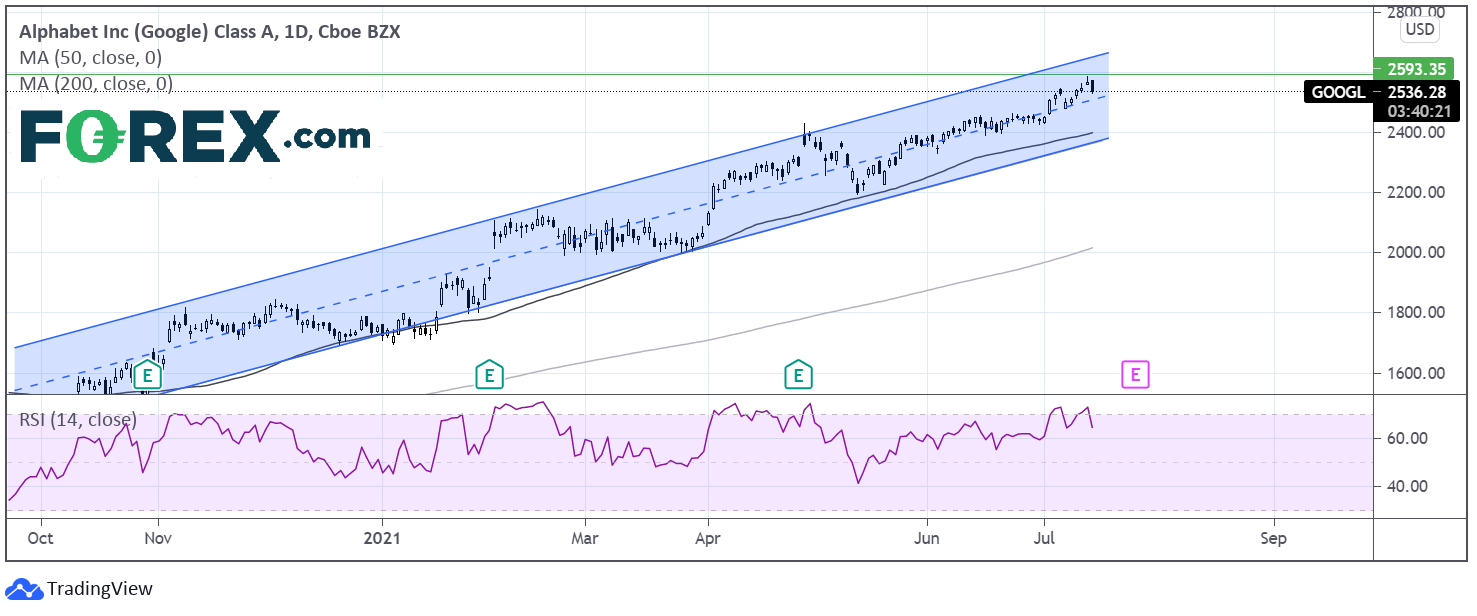Click the 2400.00 price axis label
Screen dimensions: 1477x616
[1414, 132]
